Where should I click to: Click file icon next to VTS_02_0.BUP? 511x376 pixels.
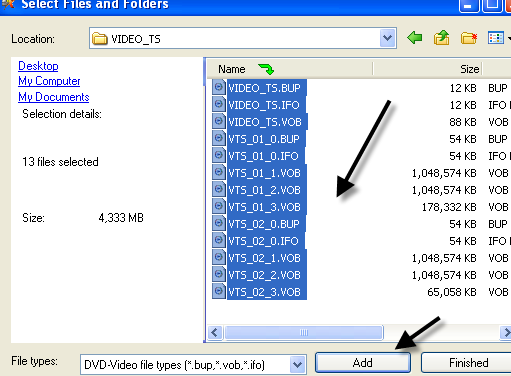pyautogui.click(x=219, y=223)
